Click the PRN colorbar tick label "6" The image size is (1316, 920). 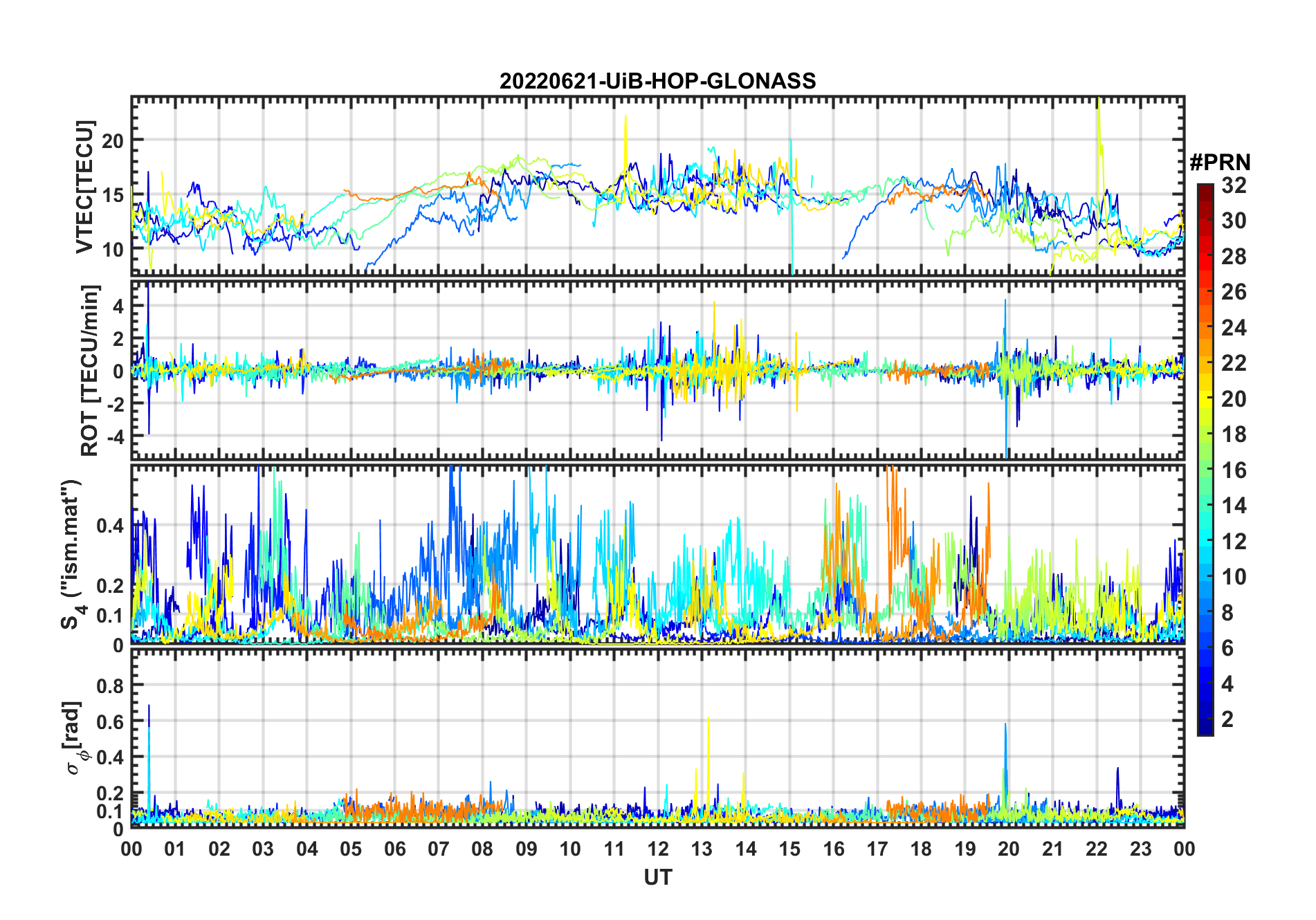click(x=1228, y=648)
